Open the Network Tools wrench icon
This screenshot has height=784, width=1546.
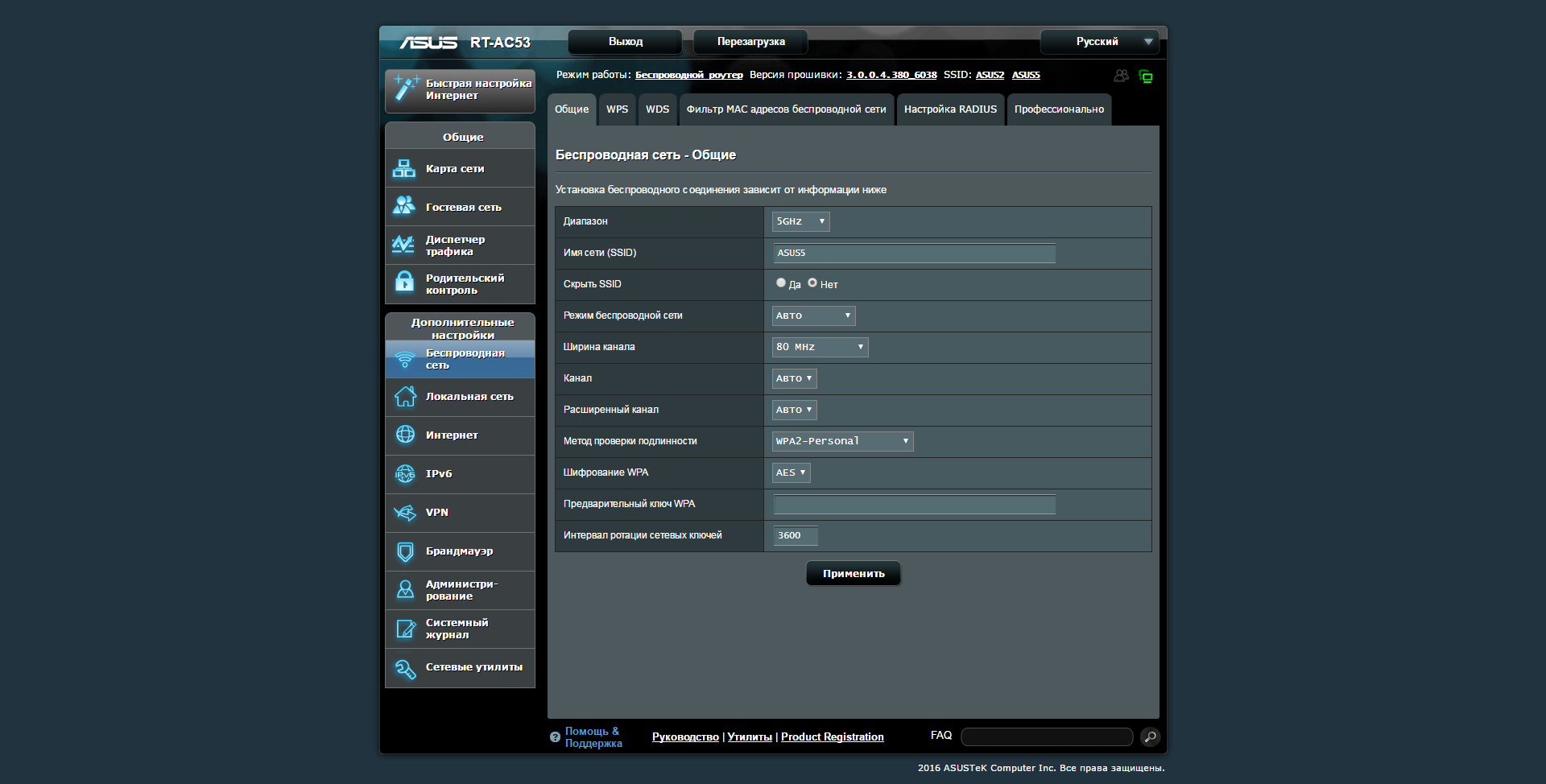tap(405, 668)
